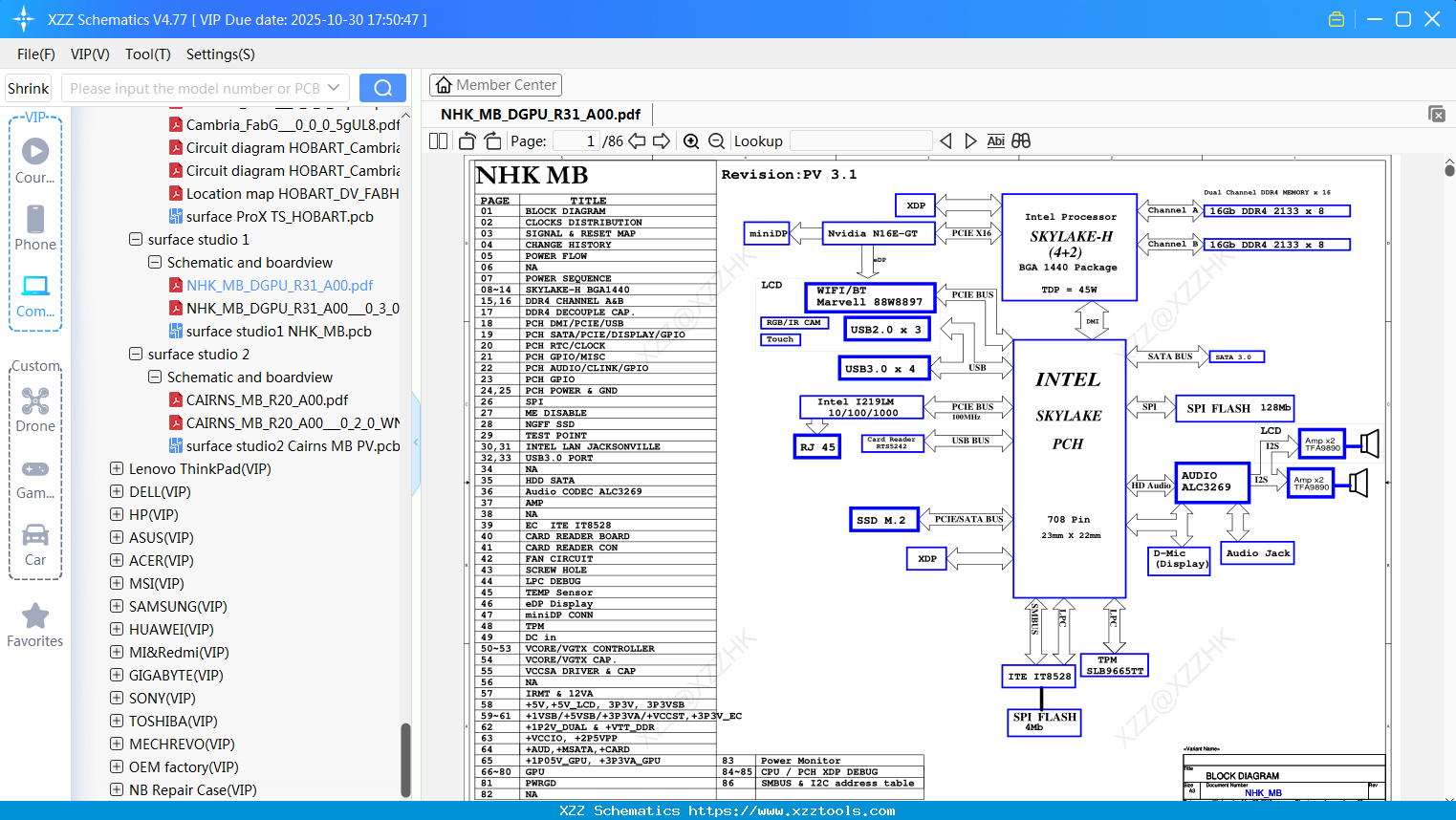Click the model number search box
Screen dimensions: 1456x820
pos(195,88)
